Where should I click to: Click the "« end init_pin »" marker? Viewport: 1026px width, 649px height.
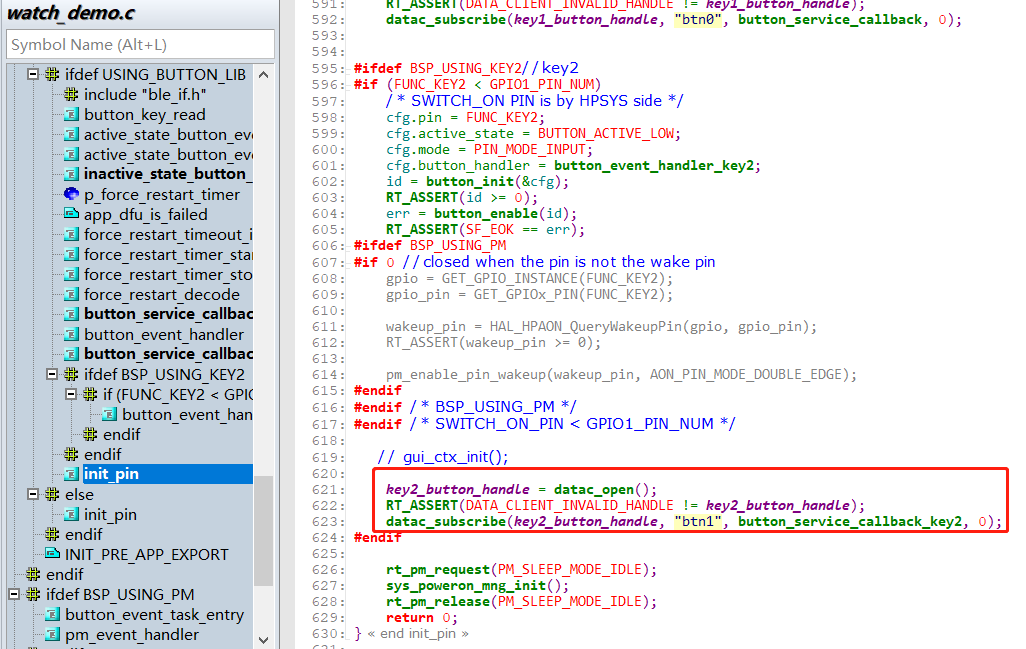pos(417,634)
